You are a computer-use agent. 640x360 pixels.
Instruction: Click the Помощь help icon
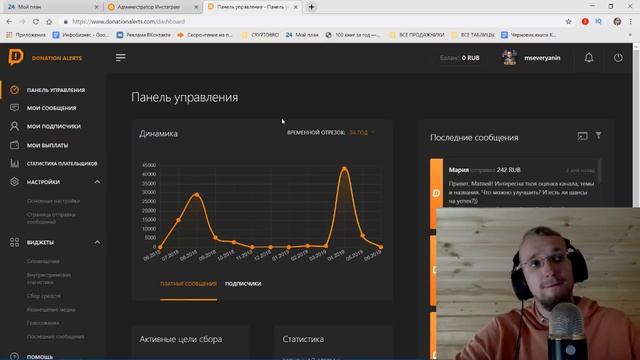pyautogui.click(x=14, y=356)
